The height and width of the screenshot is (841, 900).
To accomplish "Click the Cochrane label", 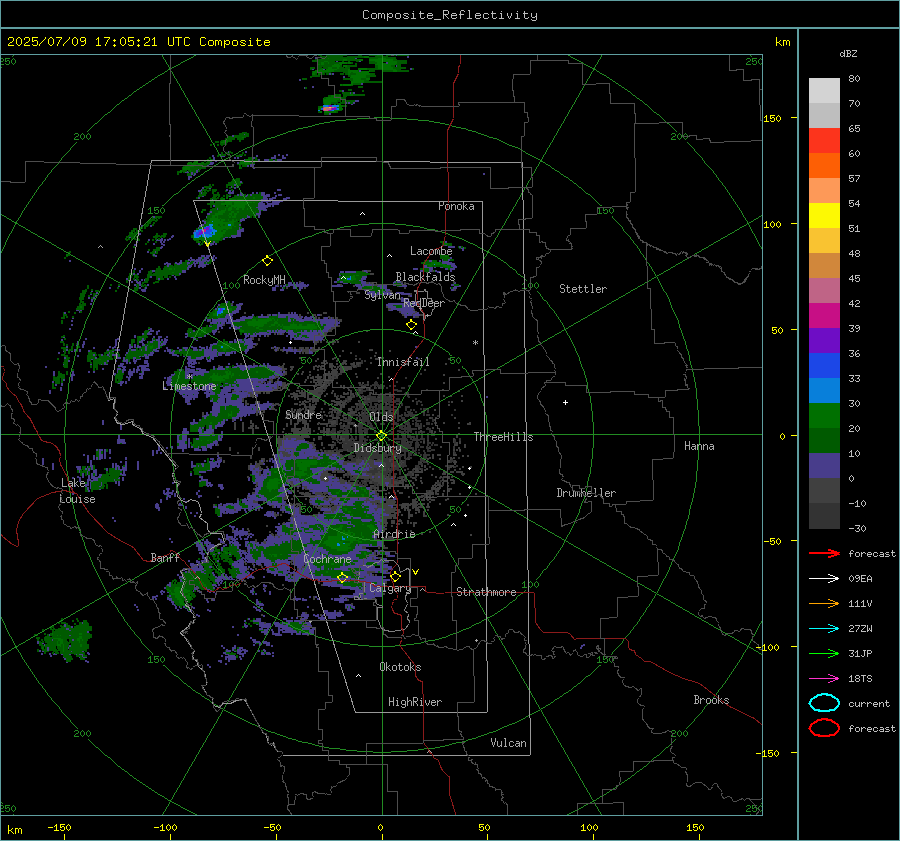I will 327,559.
